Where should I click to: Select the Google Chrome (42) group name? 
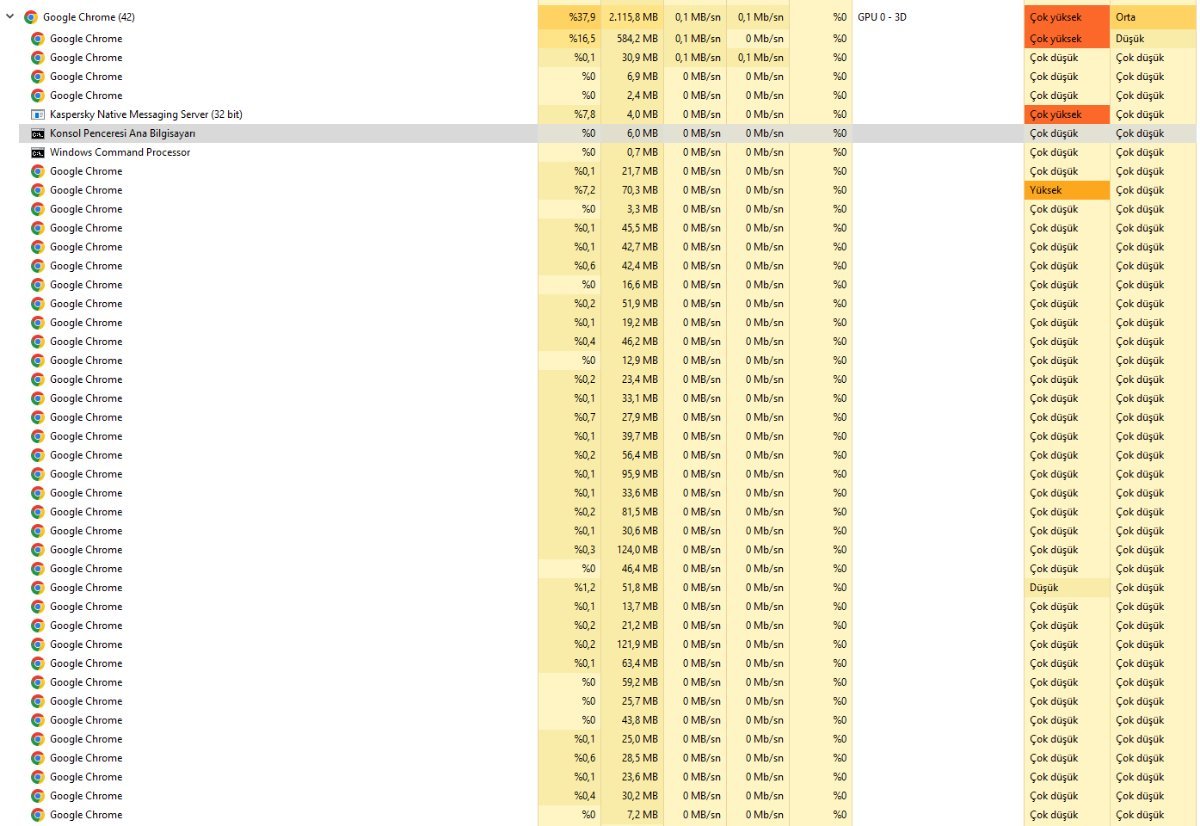coord(91,17)
